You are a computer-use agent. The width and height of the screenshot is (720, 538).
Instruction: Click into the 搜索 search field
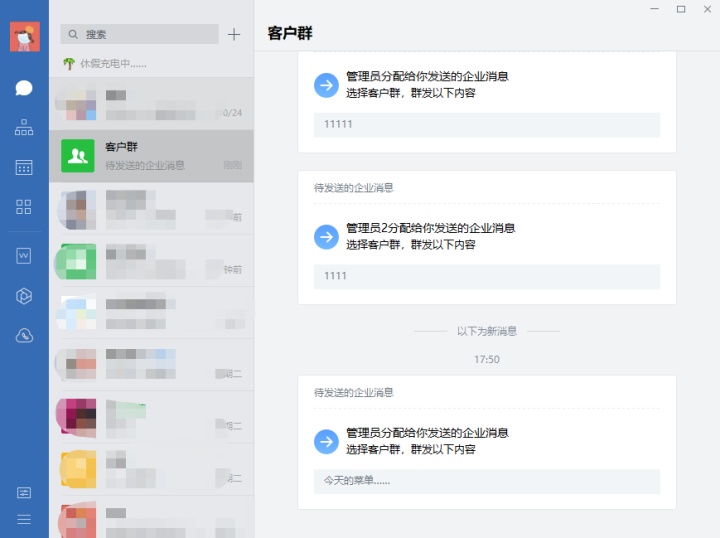click(x=140, y=34)
